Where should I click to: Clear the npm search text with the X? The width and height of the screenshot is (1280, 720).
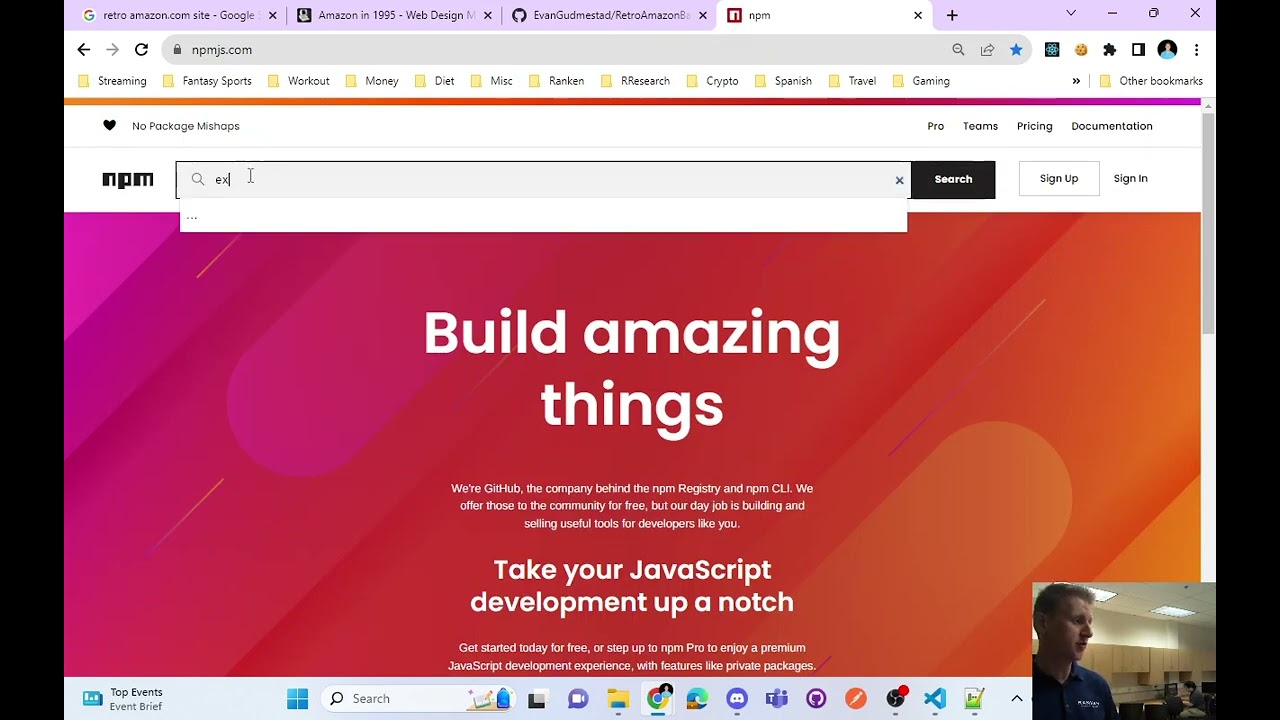click(x=899, y=180)
